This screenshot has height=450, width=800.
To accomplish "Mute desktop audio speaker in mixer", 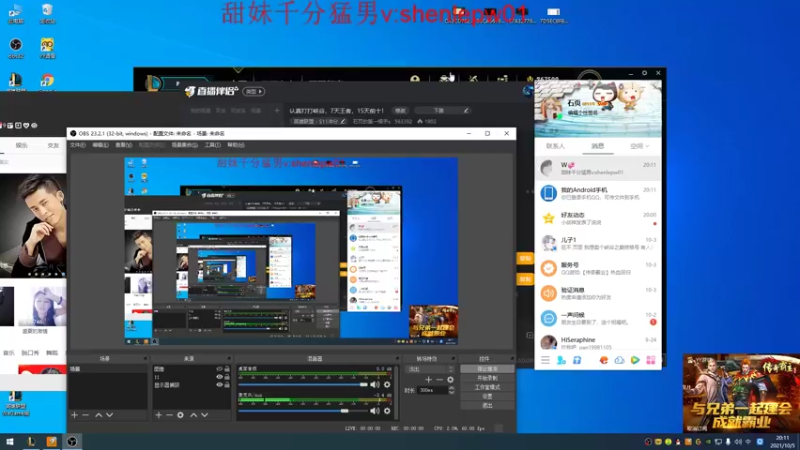I will [x=375, y=385].
